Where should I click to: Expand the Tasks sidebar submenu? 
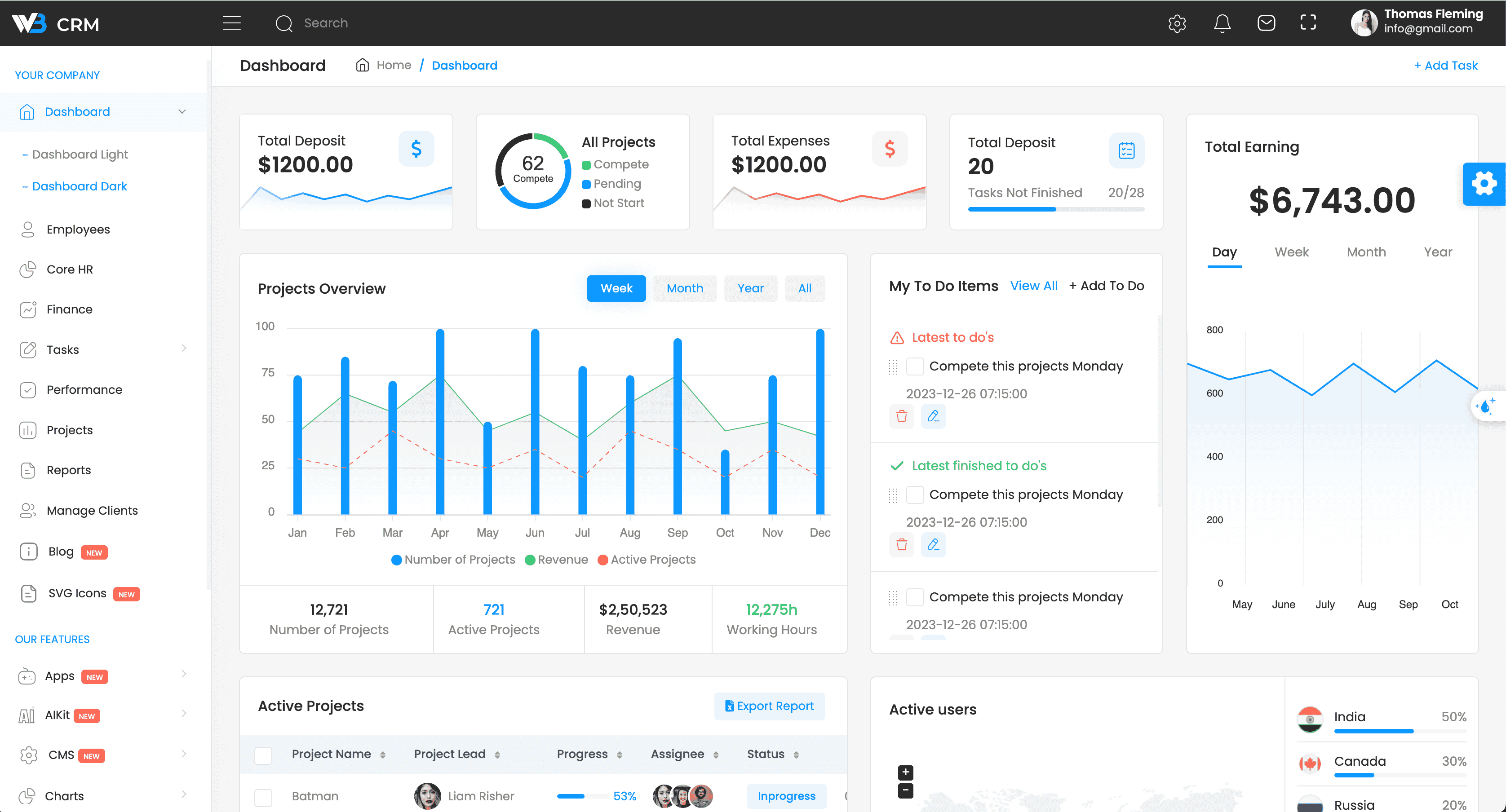pos(184,349)
